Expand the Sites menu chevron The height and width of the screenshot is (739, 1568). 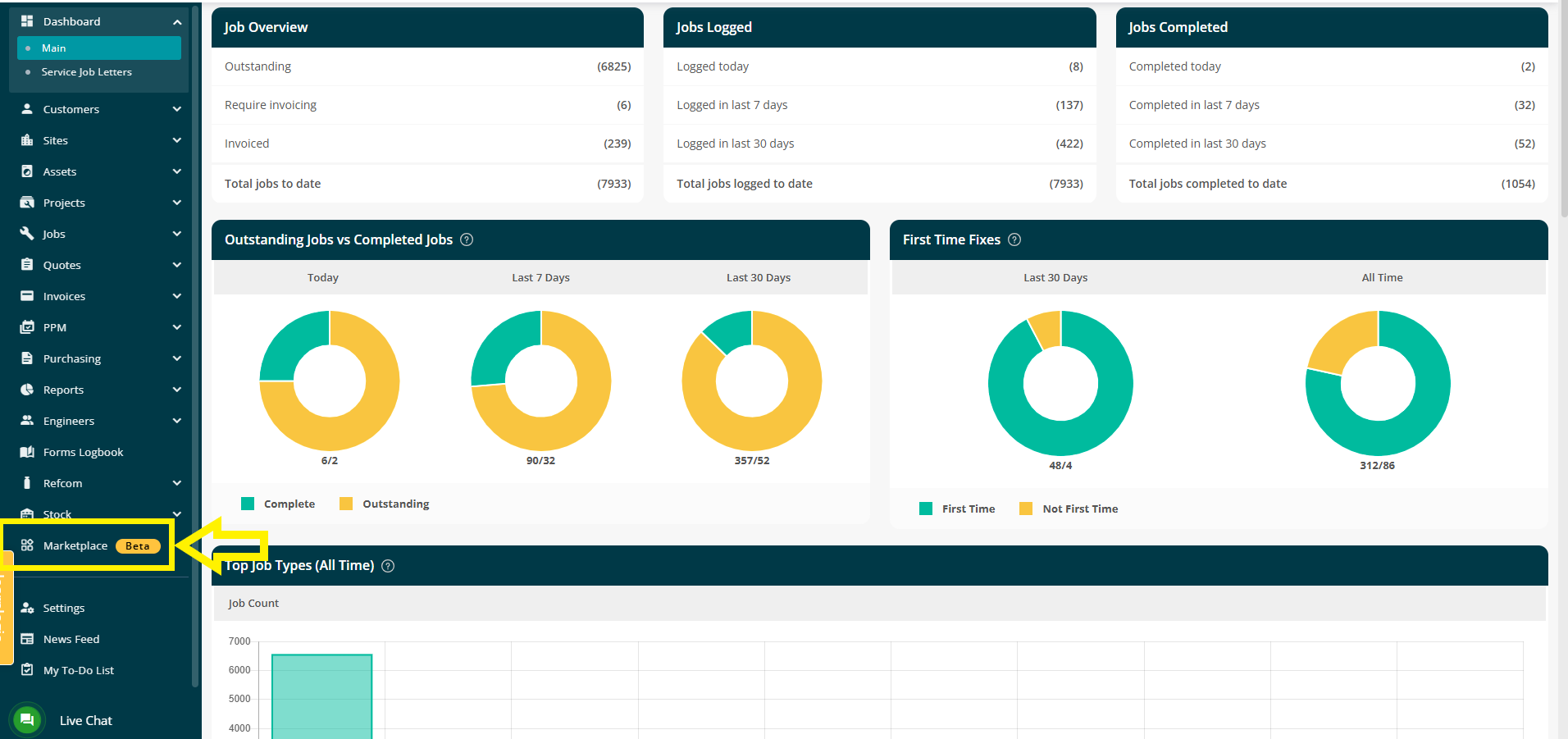click(177, 140)
